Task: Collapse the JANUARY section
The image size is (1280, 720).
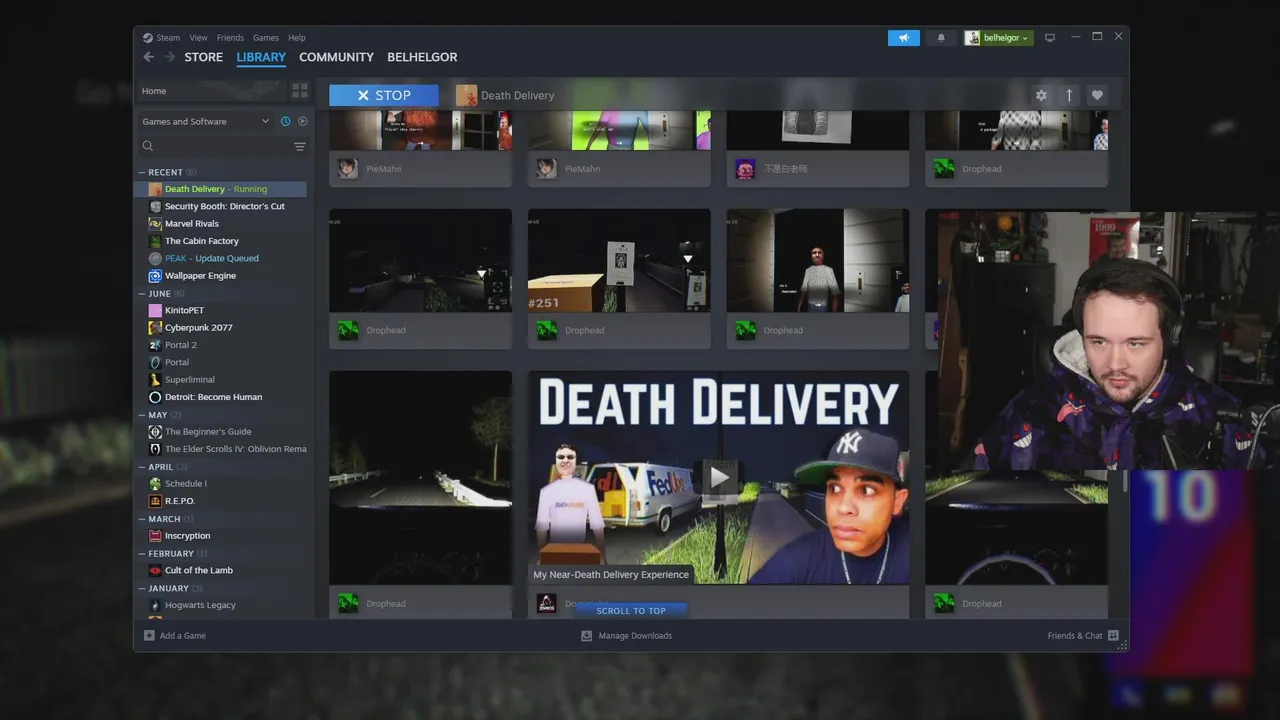Action: (x=142, y=588)
